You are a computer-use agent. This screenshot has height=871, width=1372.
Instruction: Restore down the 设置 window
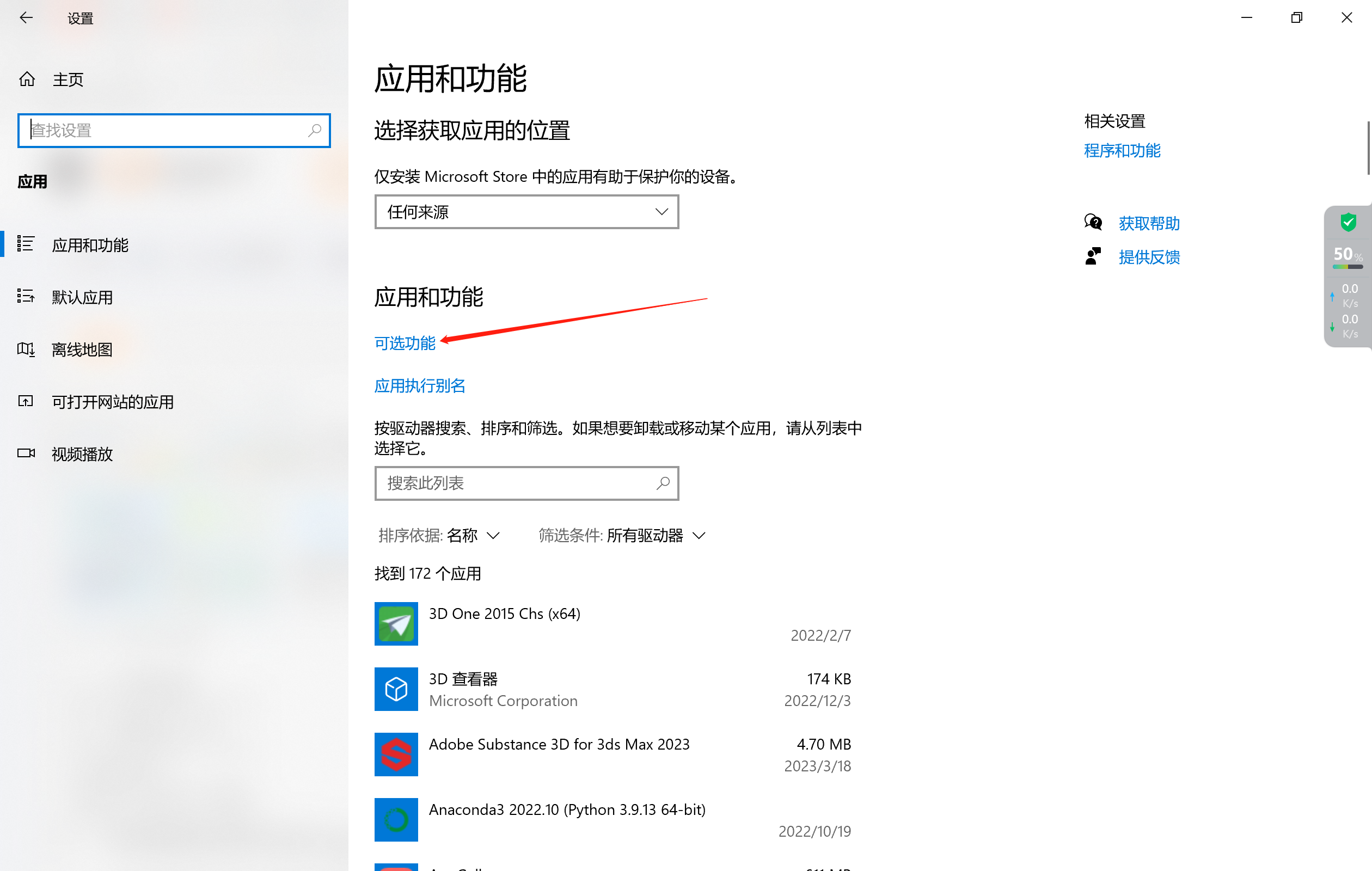[x=1296, y=17]
